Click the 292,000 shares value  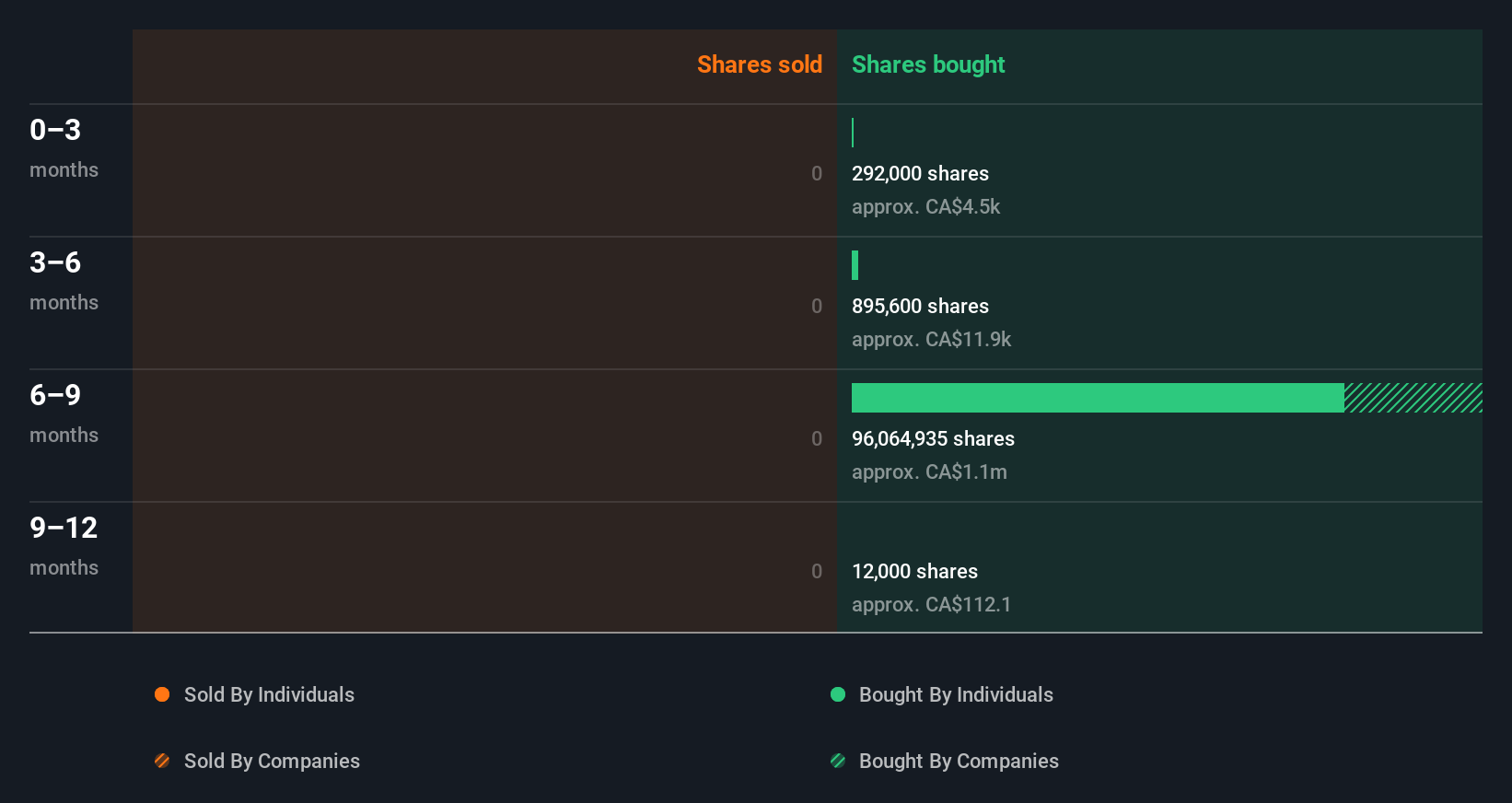tap(920, 174)
